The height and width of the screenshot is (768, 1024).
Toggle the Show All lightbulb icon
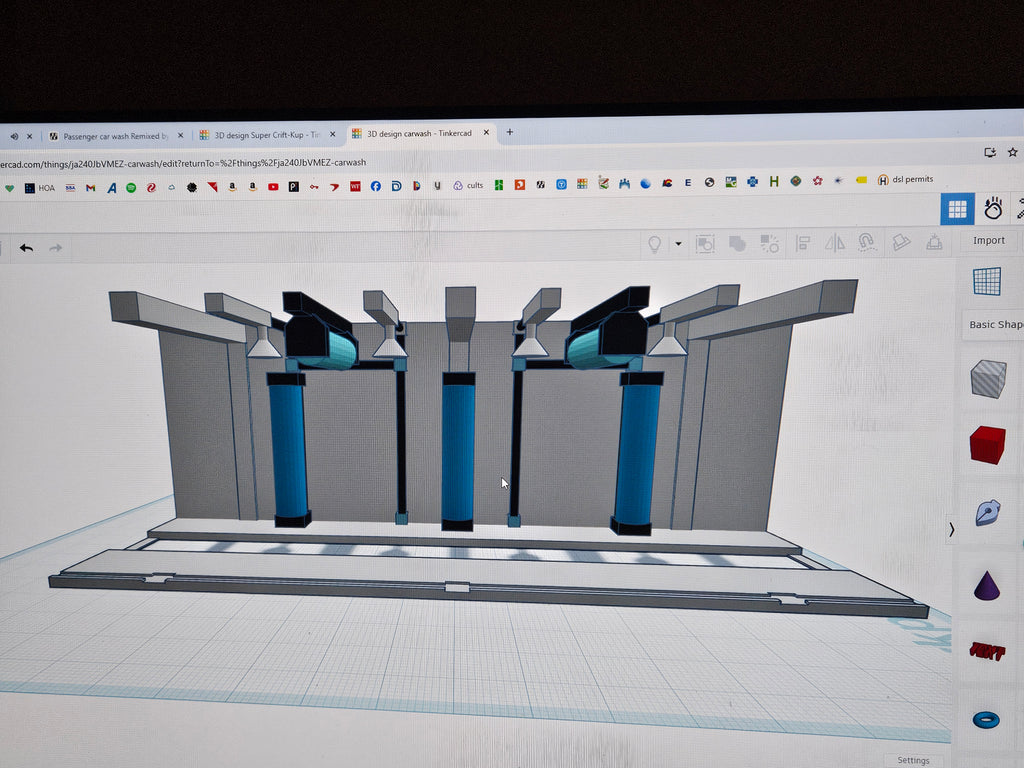(x=654, y=244)
